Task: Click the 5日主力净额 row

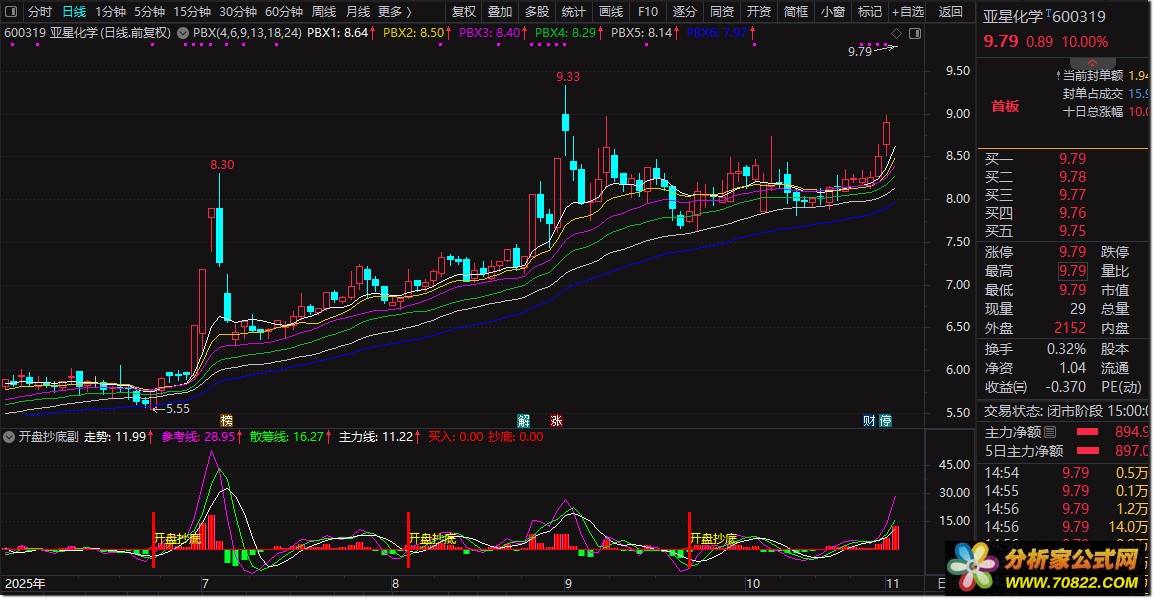Action: tap(1065, 451)
